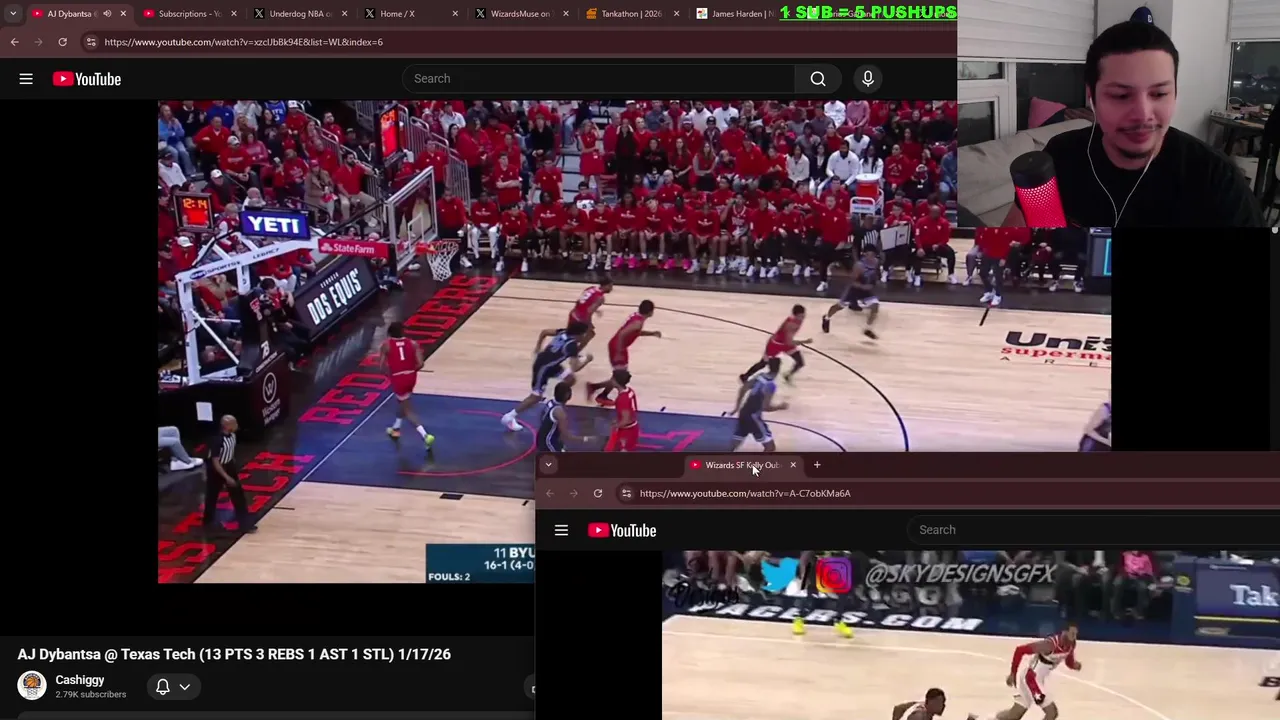This screenshot has width=1280, height=720.
Task: Go back in the front browser window
Action: pyautogui.click(x=549, y=493)
